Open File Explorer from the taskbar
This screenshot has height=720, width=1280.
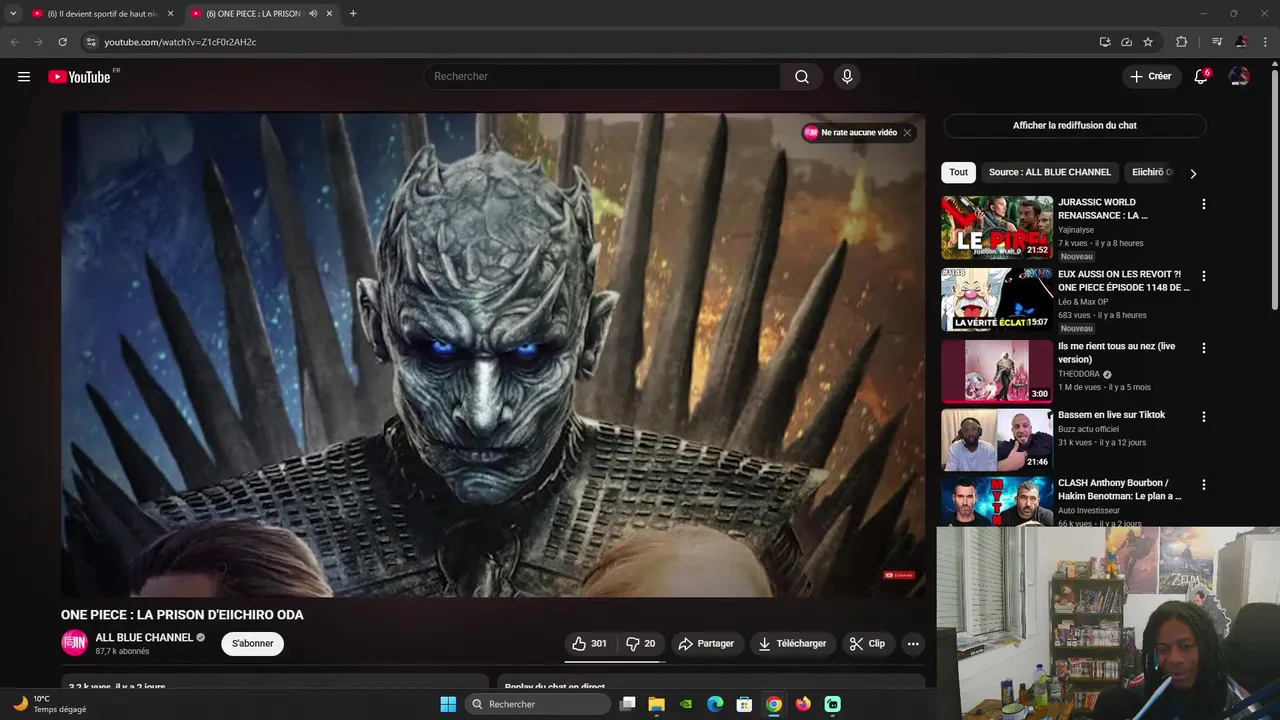click(657, 704)
